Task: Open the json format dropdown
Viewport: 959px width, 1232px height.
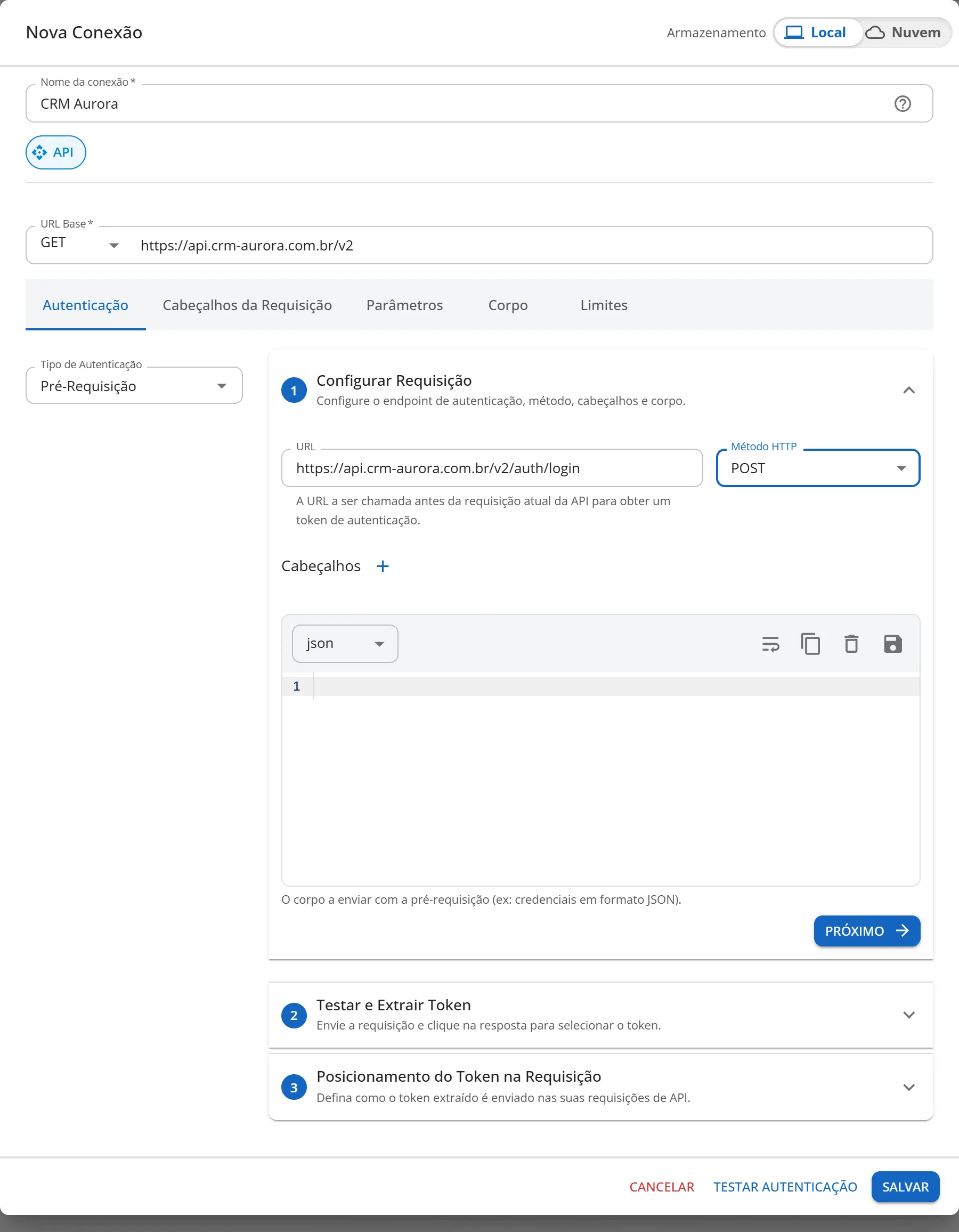Action: point(345,644)
